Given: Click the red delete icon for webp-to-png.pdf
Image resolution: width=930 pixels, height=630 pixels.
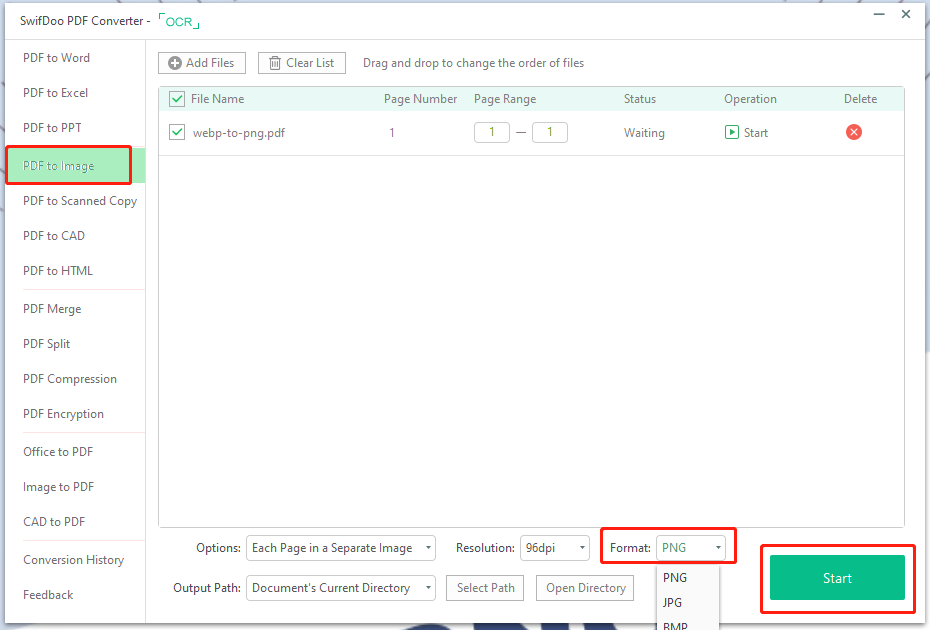Looking at the screenshot, I should [x=853, y=132].
